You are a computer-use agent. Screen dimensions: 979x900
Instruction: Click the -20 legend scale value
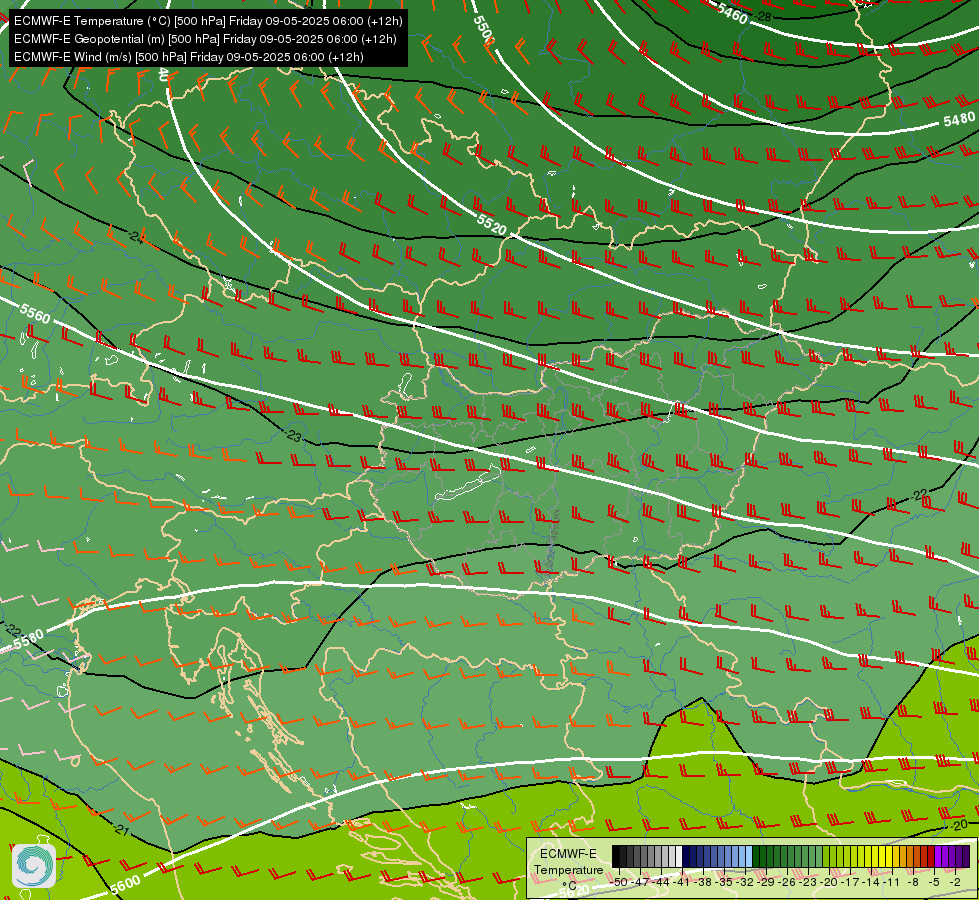pyautogui.click(x=829, y=883)
